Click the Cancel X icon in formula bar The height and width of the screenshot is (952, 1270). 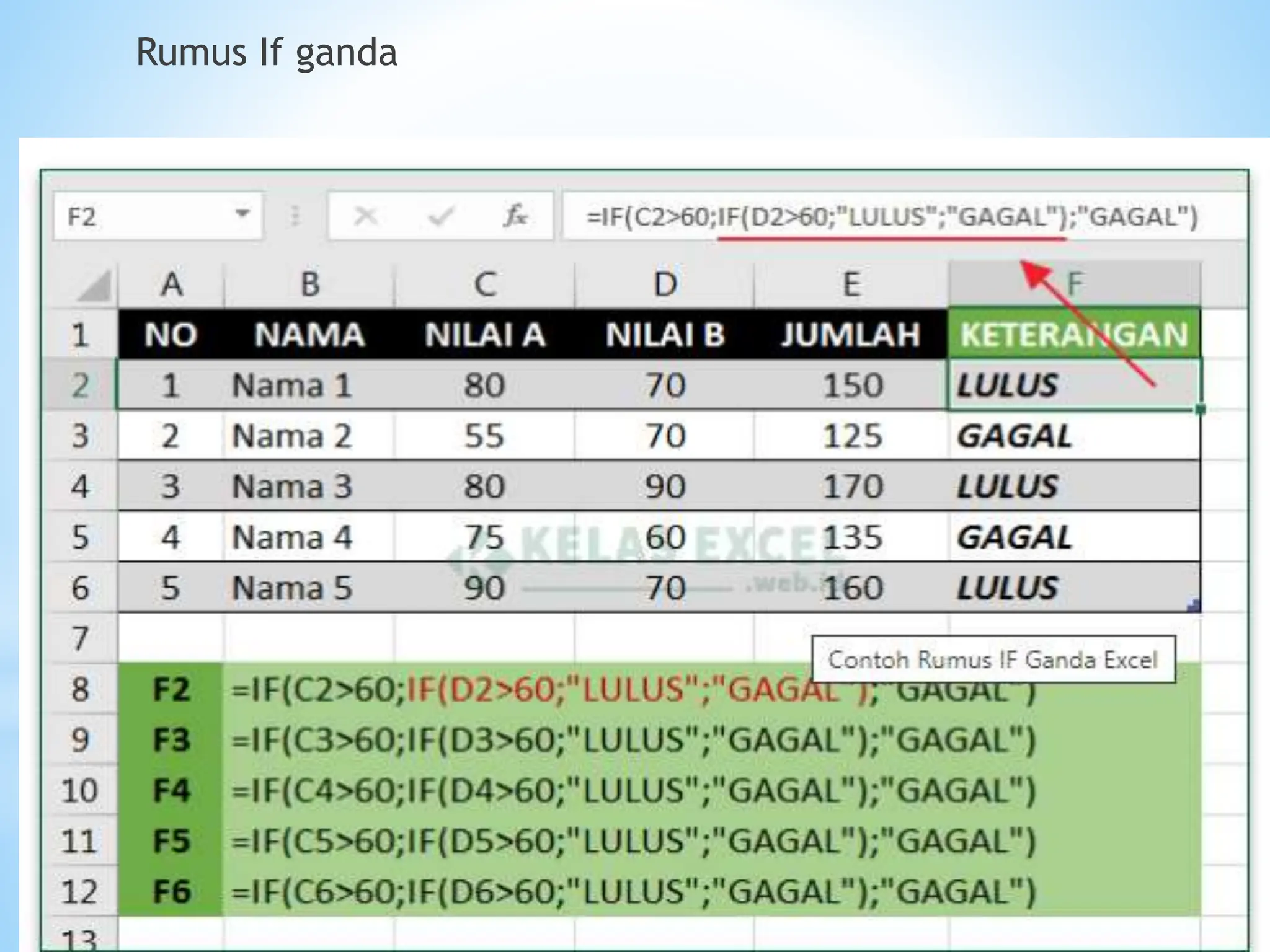pyautogui.click(x=365, y=216)
